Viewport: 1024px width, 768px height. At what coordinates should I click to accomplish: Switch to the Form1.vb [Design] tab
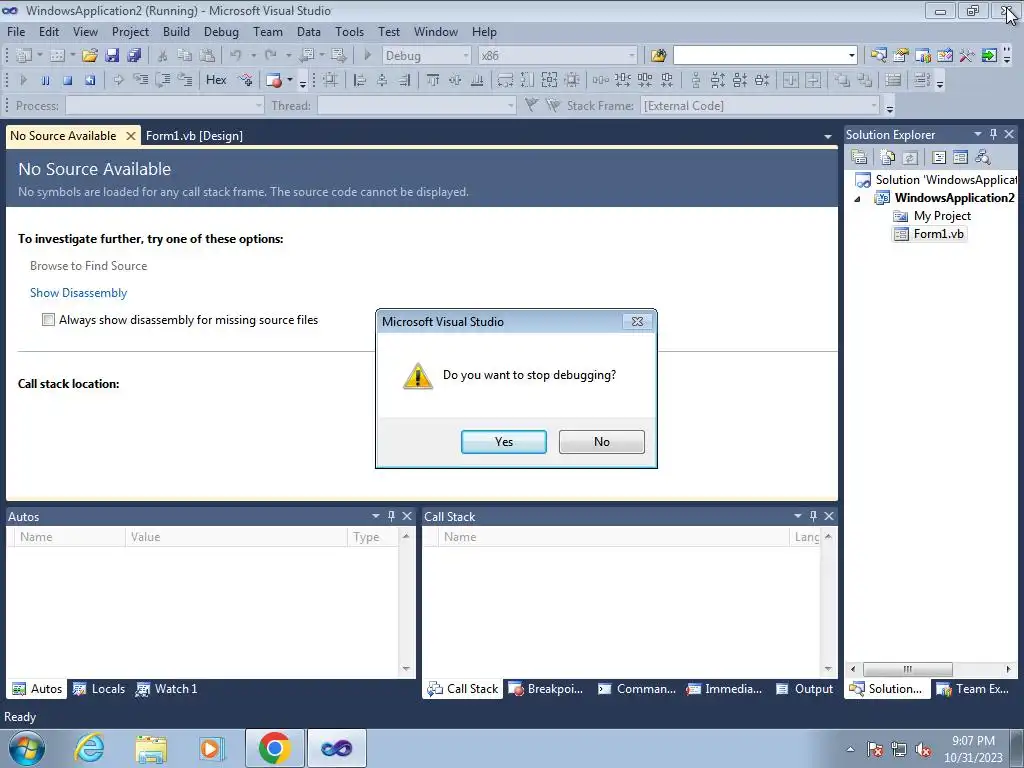point(194,136)
